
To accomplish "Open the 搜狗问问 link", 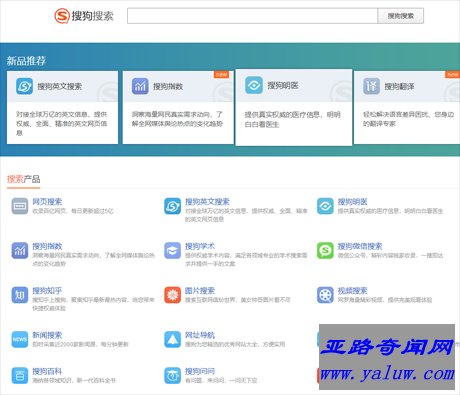I will pos(200,371).
